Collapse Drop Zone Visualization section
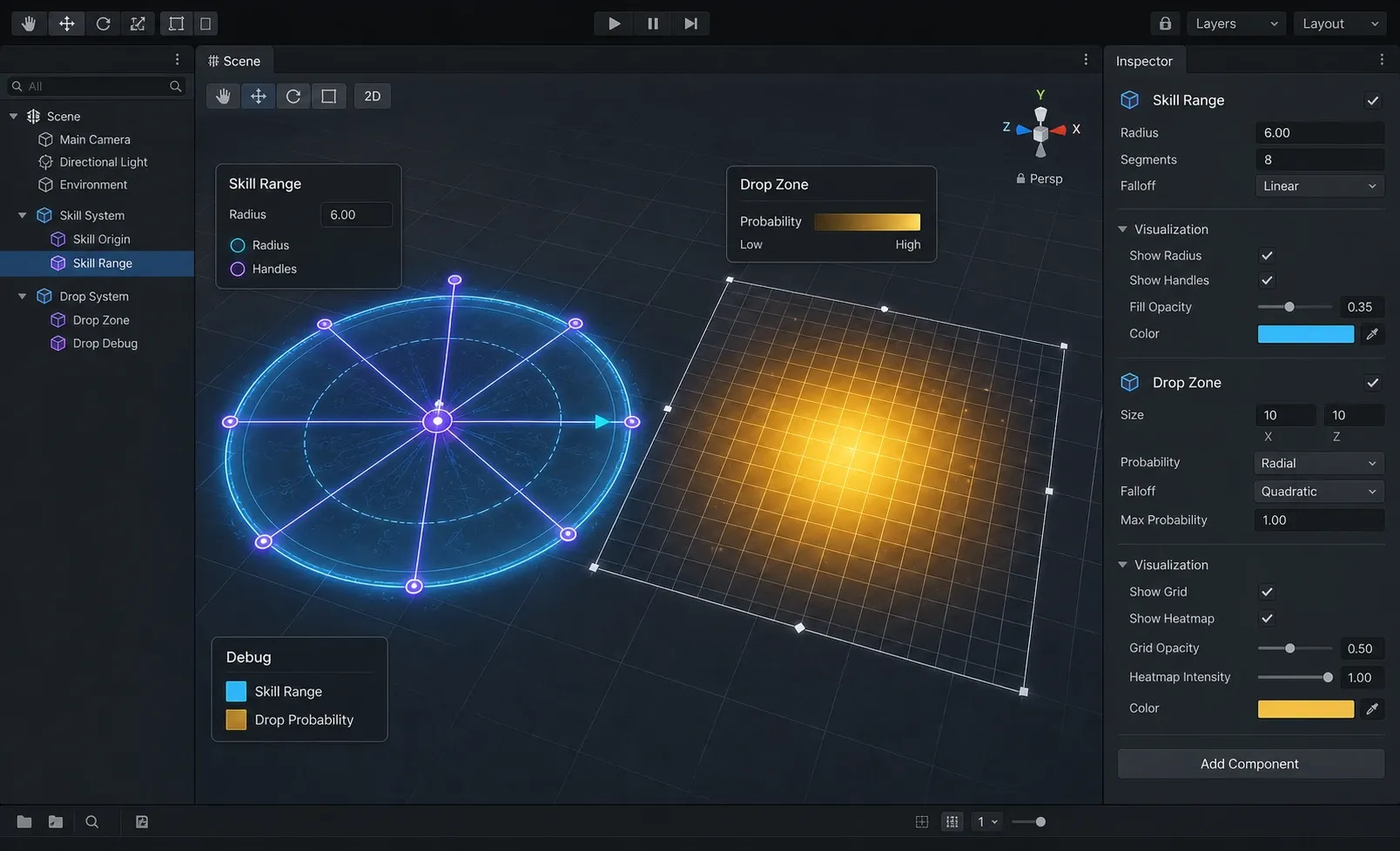This screenshot has height=851, width=1400. tap(1122, 565)
